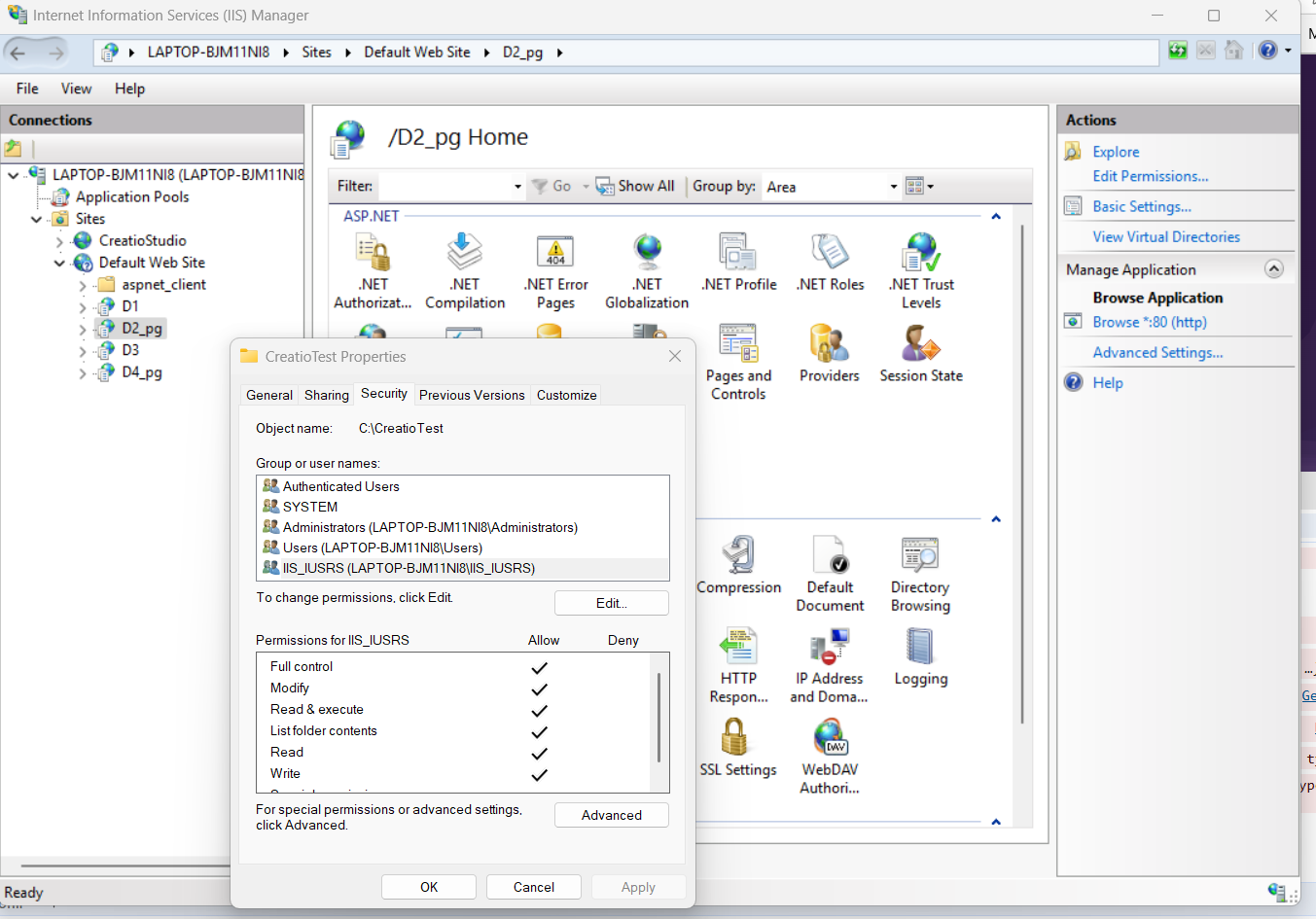
Task: Open the Pages and Controls feature
Action: (738, 363)
